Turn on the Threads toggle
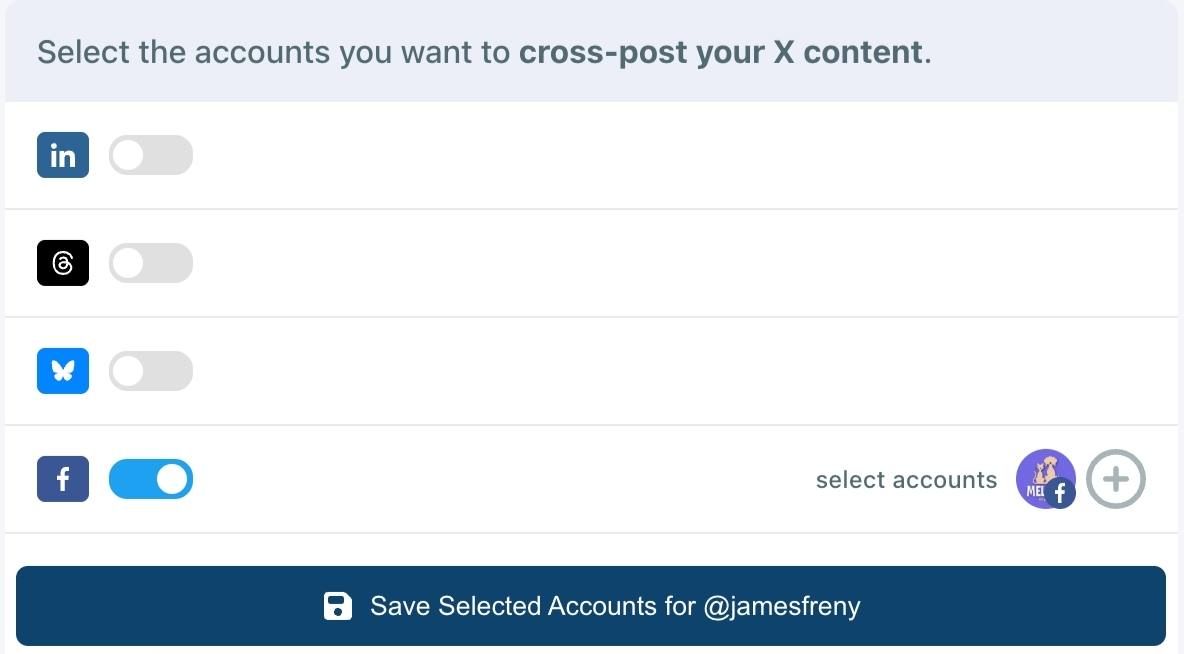This screenshot has width=1184, height=654. click(151, 263)
